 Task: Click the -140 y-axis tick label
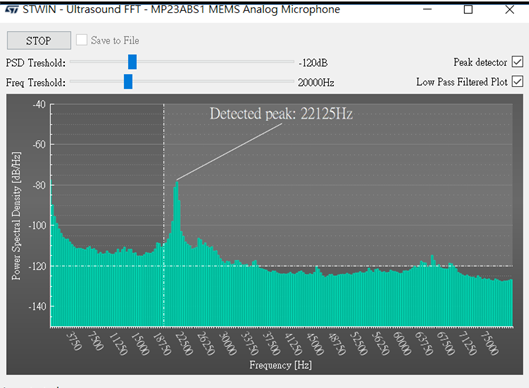(37, 306)
